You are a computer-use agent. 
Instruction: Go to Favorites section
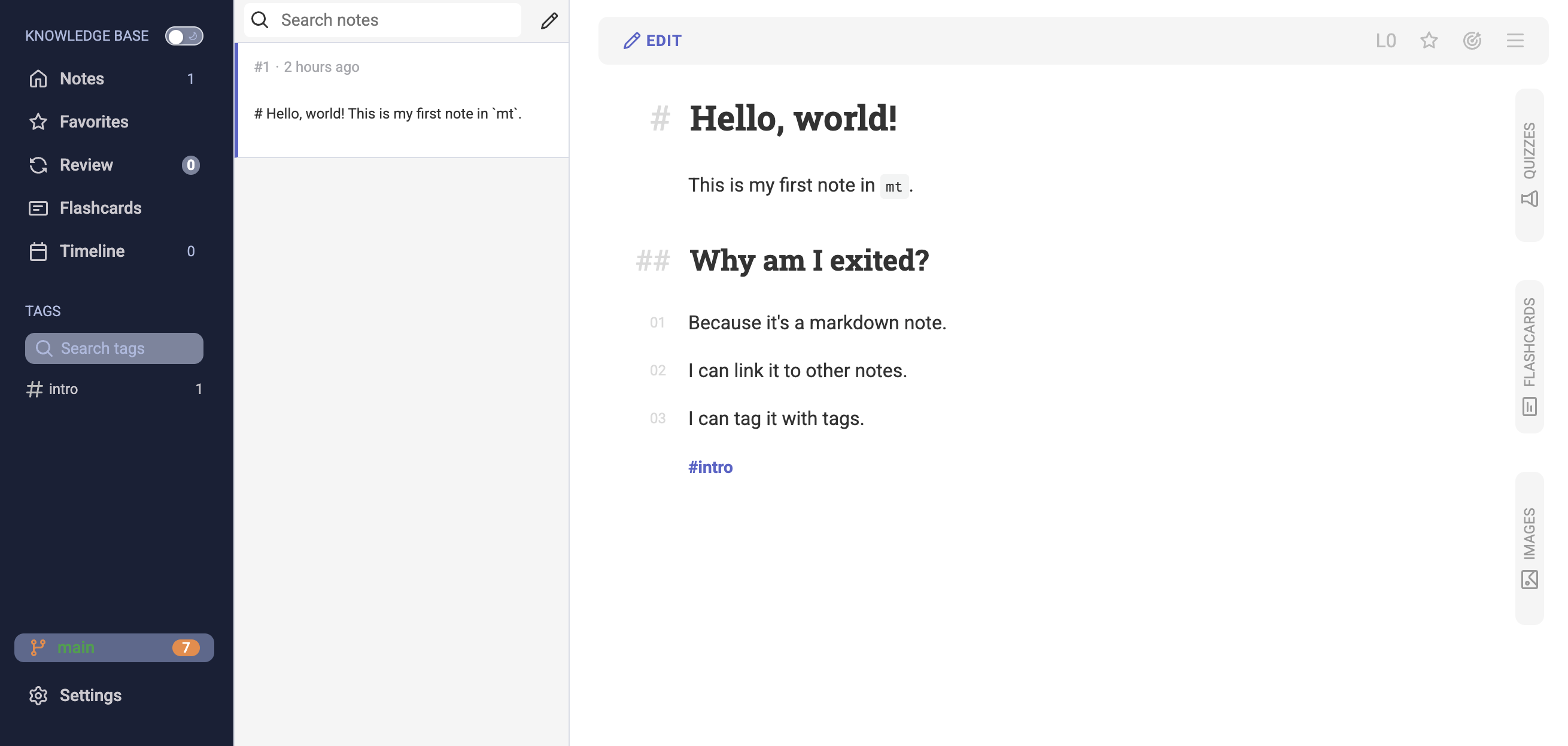pyautogui.click(x=94, y=122)
